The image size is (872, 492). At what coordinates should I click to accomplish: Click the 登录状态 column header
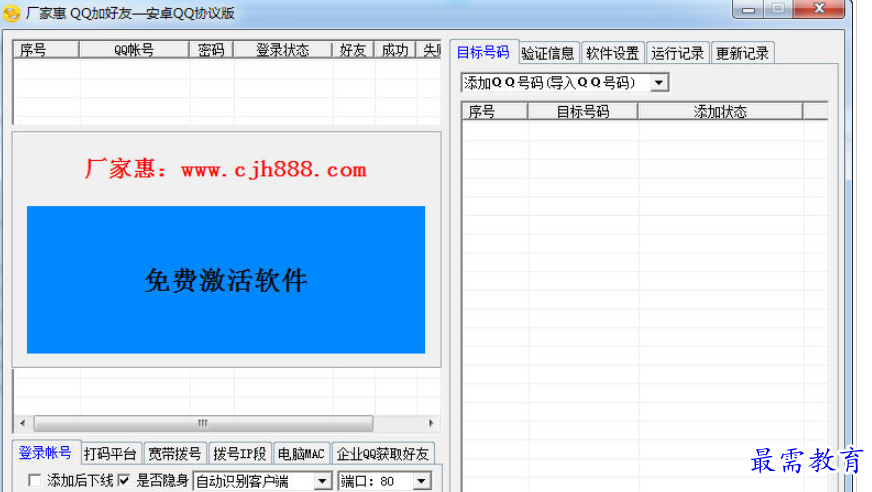283,50
